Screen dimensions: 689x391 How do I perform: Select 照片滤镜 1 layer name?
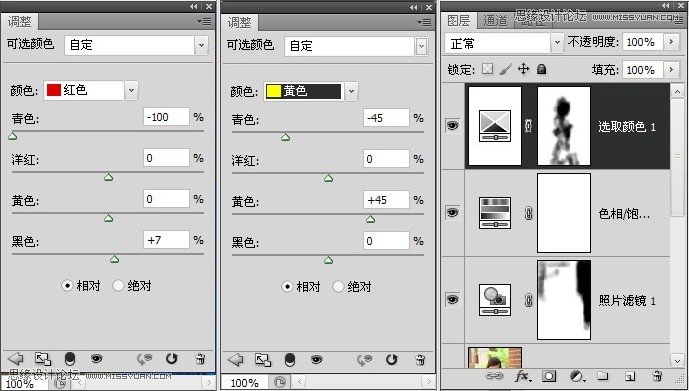click(x=627, y=300)
